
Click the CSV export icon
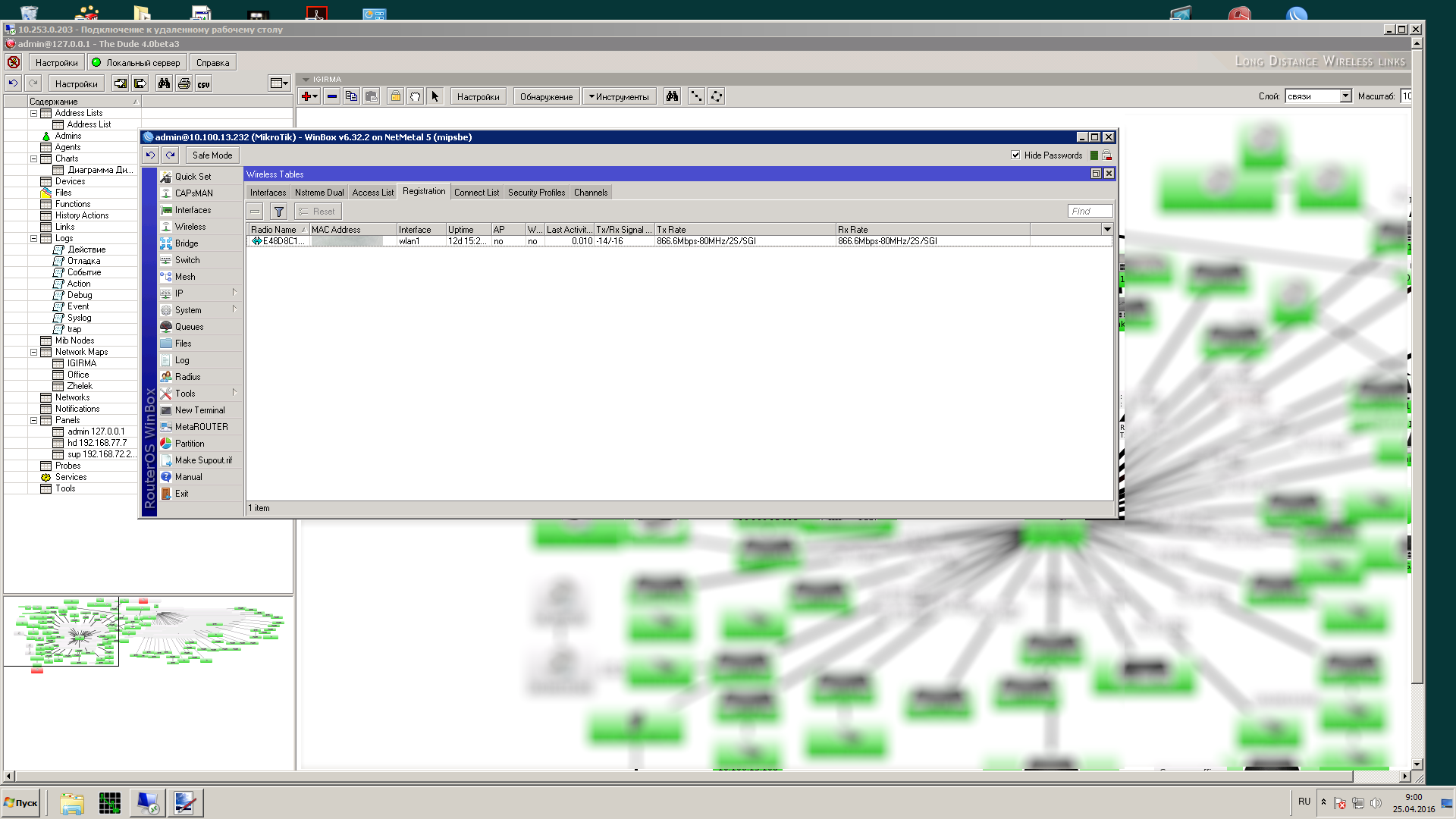204,84
